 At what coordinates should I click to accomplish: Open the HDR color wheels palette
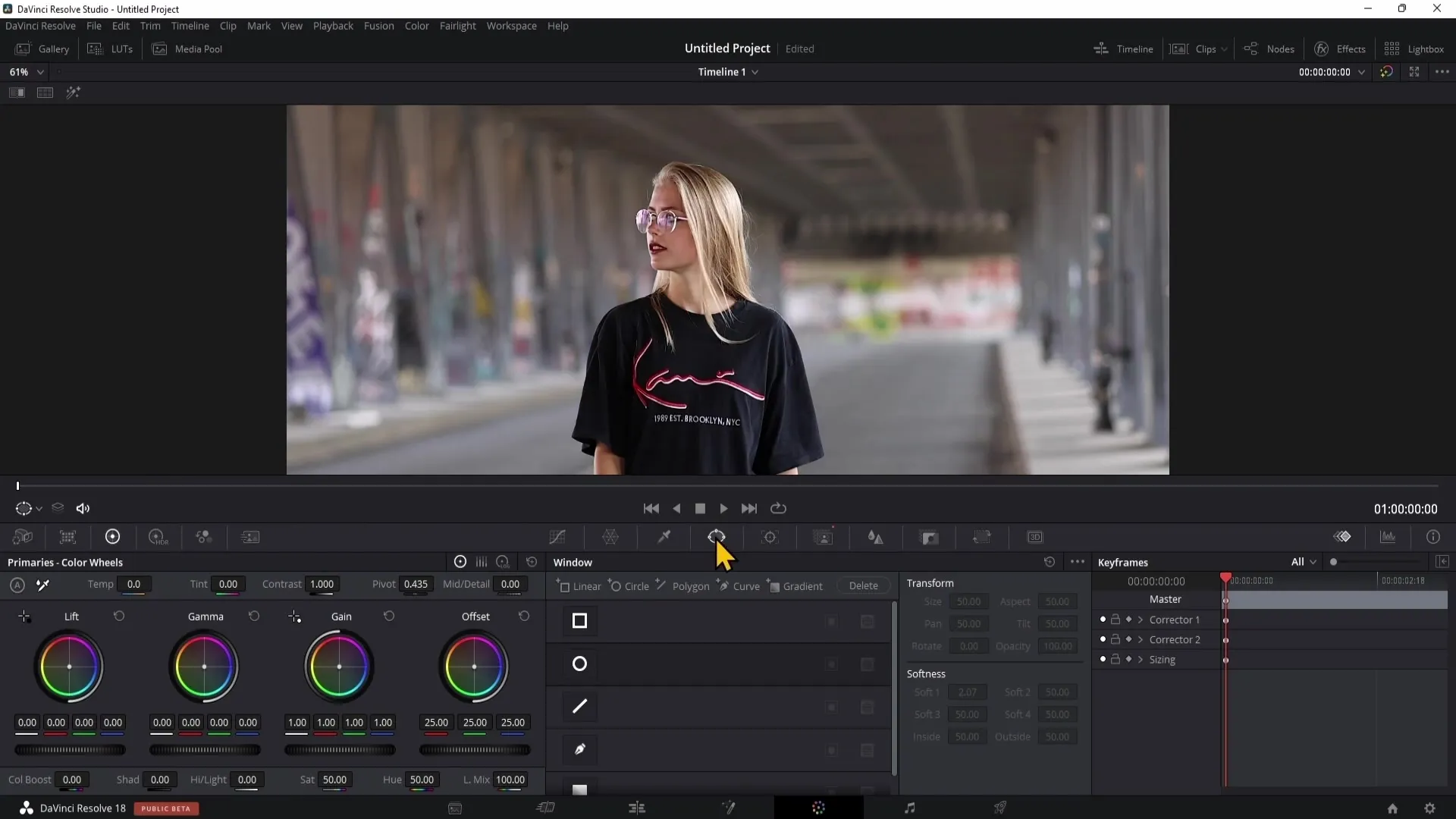point(158,537)
